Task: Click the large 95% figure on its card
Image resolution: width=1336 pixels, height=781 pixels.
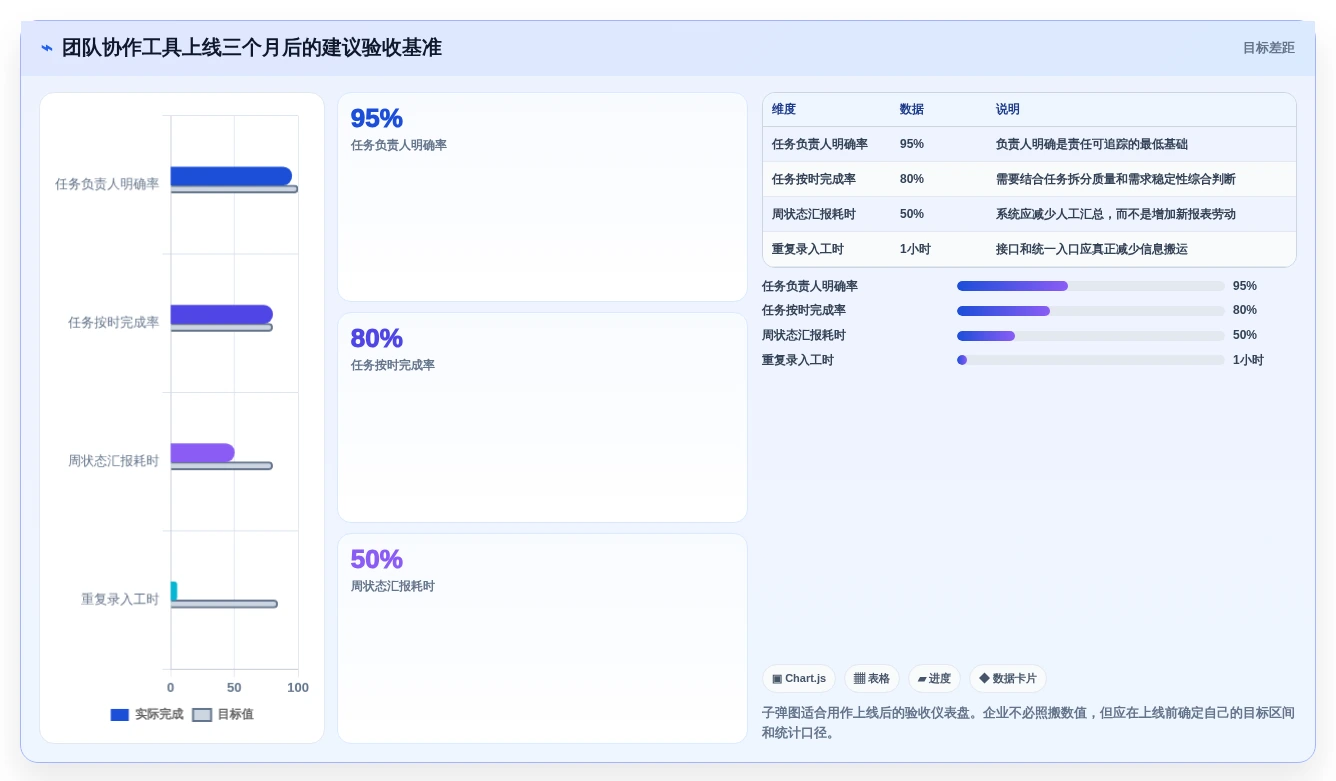Action: [376, 118]
